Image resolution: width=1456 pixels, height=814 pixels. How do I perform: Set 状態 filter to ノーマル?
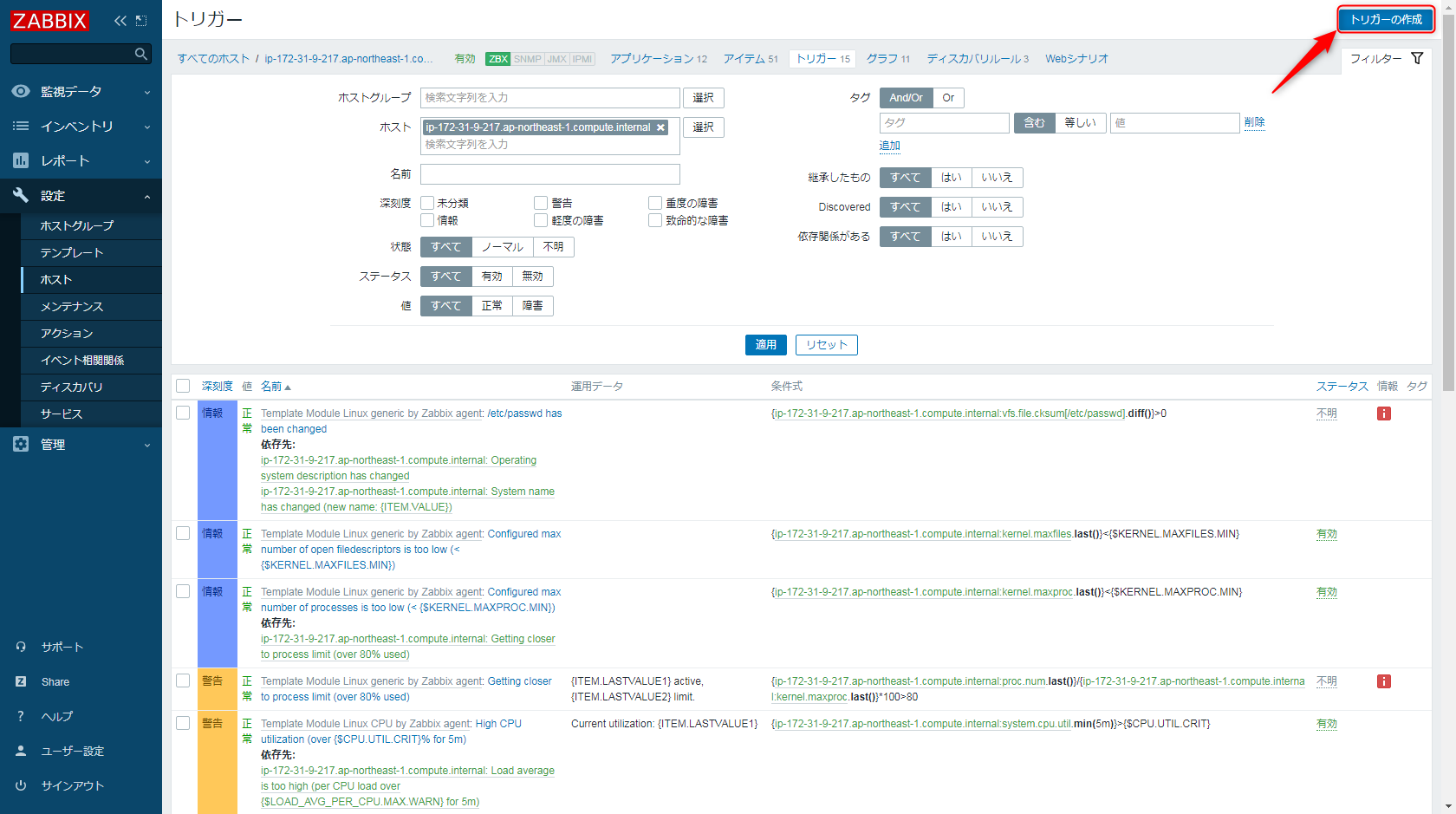(503, 247)
